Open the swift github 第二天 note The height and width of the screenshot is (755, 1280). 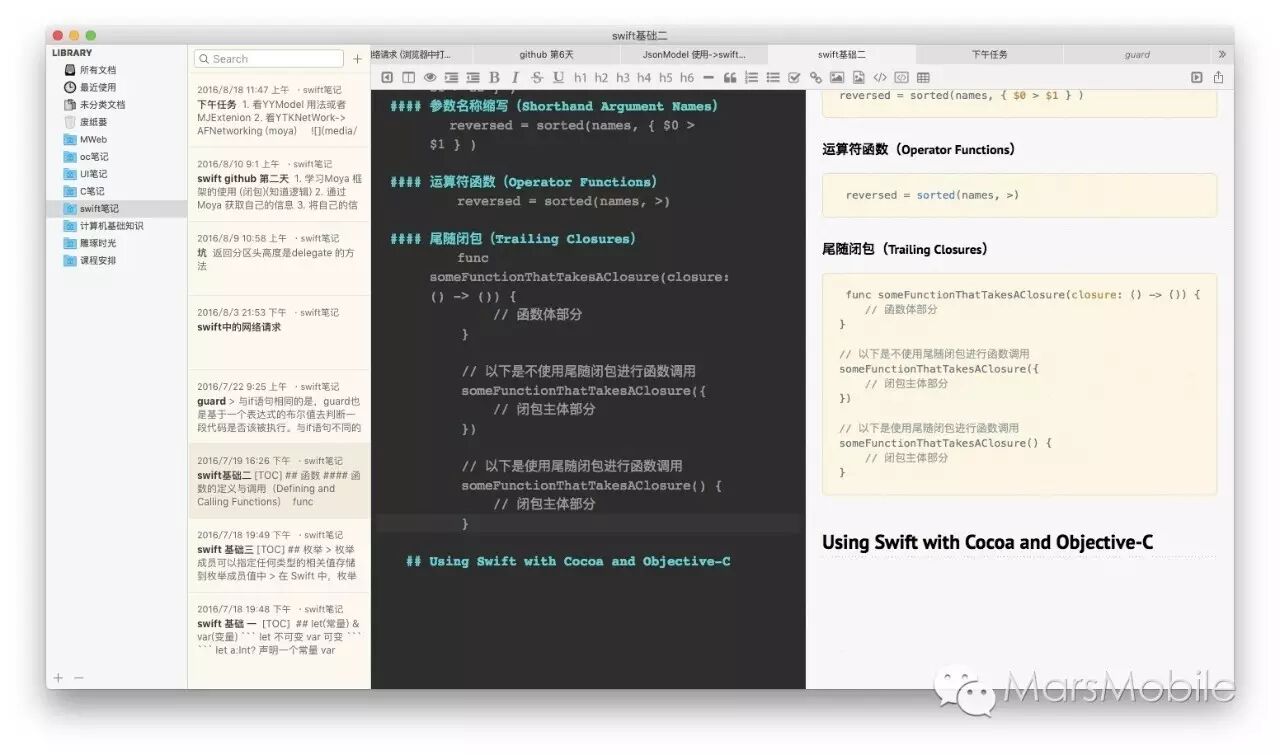[279, 184]
